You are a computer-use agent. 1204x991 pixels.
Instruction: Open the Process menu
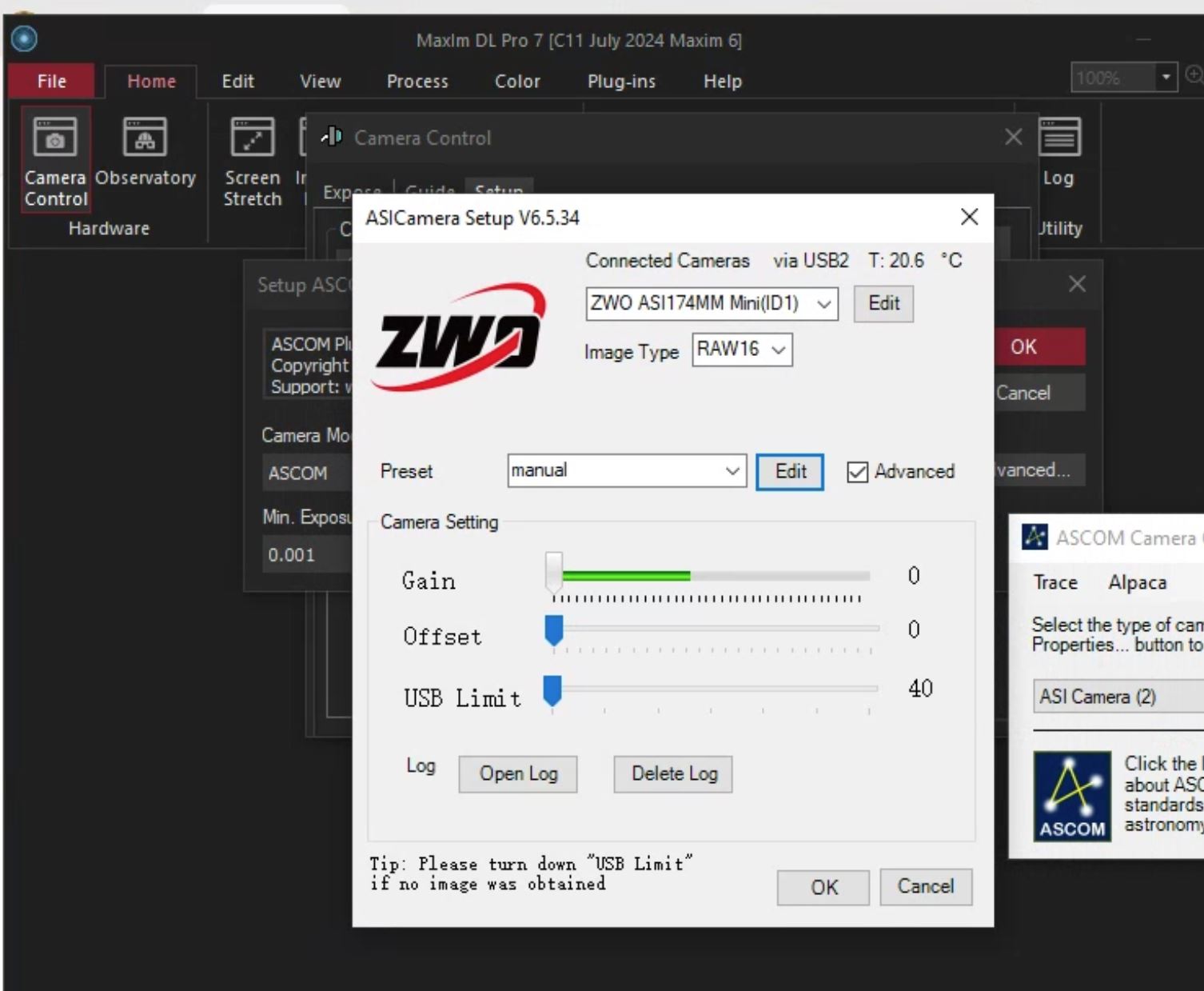417,82
